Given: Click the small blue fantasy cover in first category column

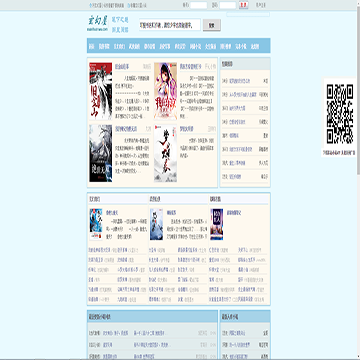Looking at the screenshot, I should pyautogui.click(x=96, y=224).
